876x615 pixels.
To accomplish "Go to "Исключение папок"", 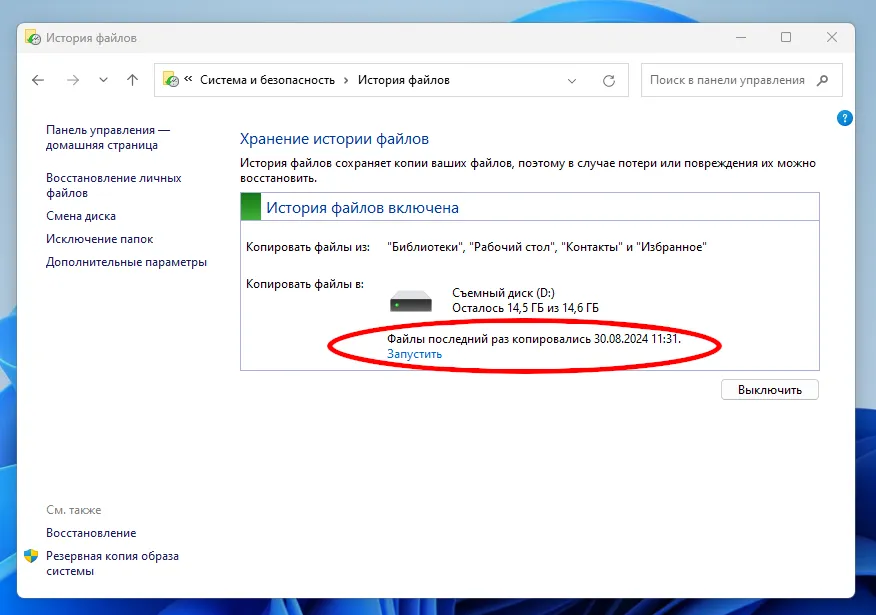I will point(99,239).
